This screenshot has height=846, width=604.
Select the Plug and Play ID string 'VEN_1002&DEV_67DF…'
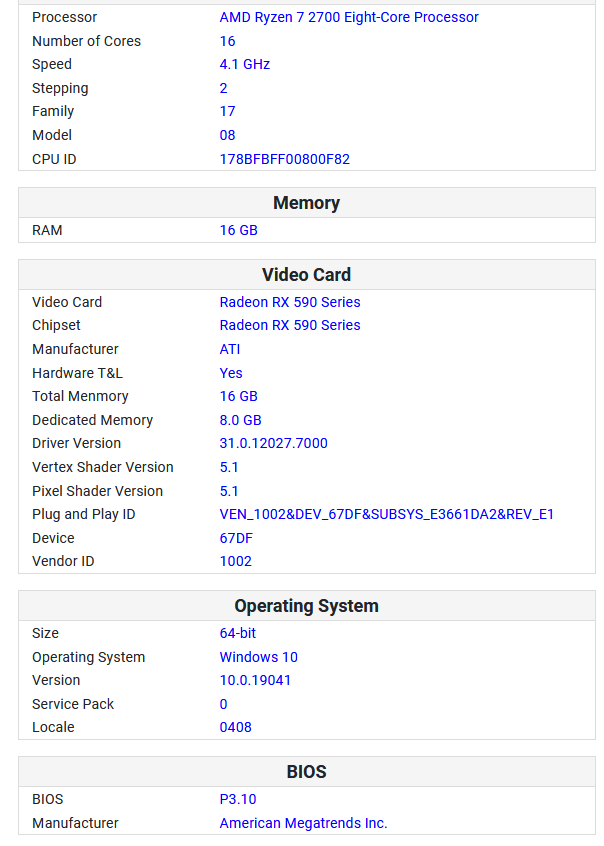click(386, 514)
